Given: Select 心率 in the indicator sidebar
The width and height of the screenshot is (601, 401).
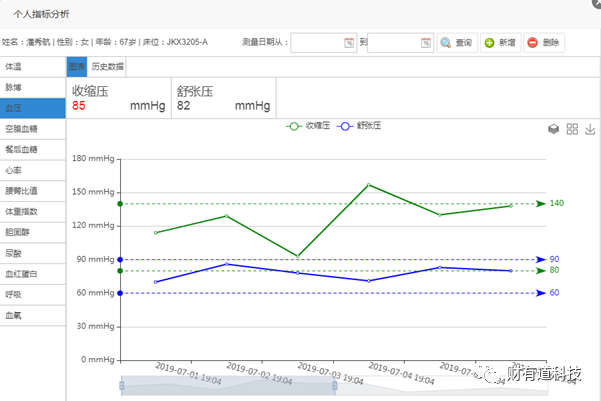Looking at the screenshot, I should click(x=33, y=170).
